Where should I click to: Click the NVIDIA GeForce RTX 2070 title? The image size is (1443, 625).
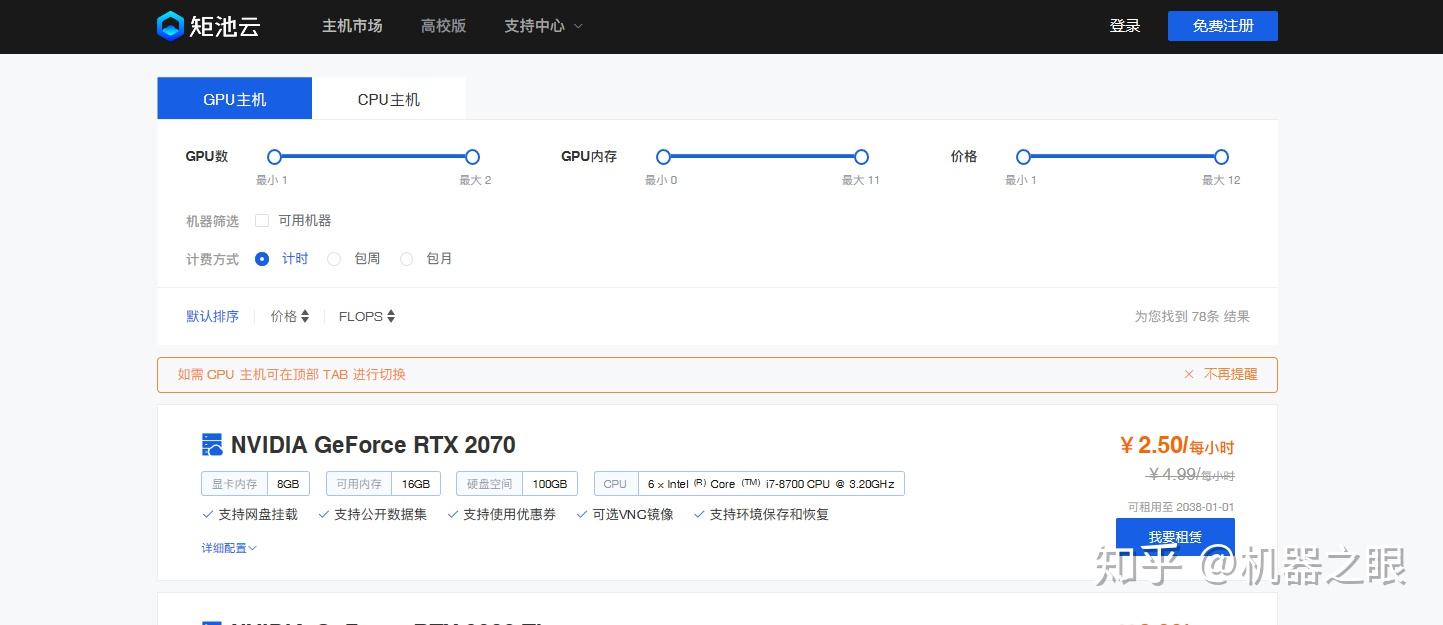[x=373, y=445]
